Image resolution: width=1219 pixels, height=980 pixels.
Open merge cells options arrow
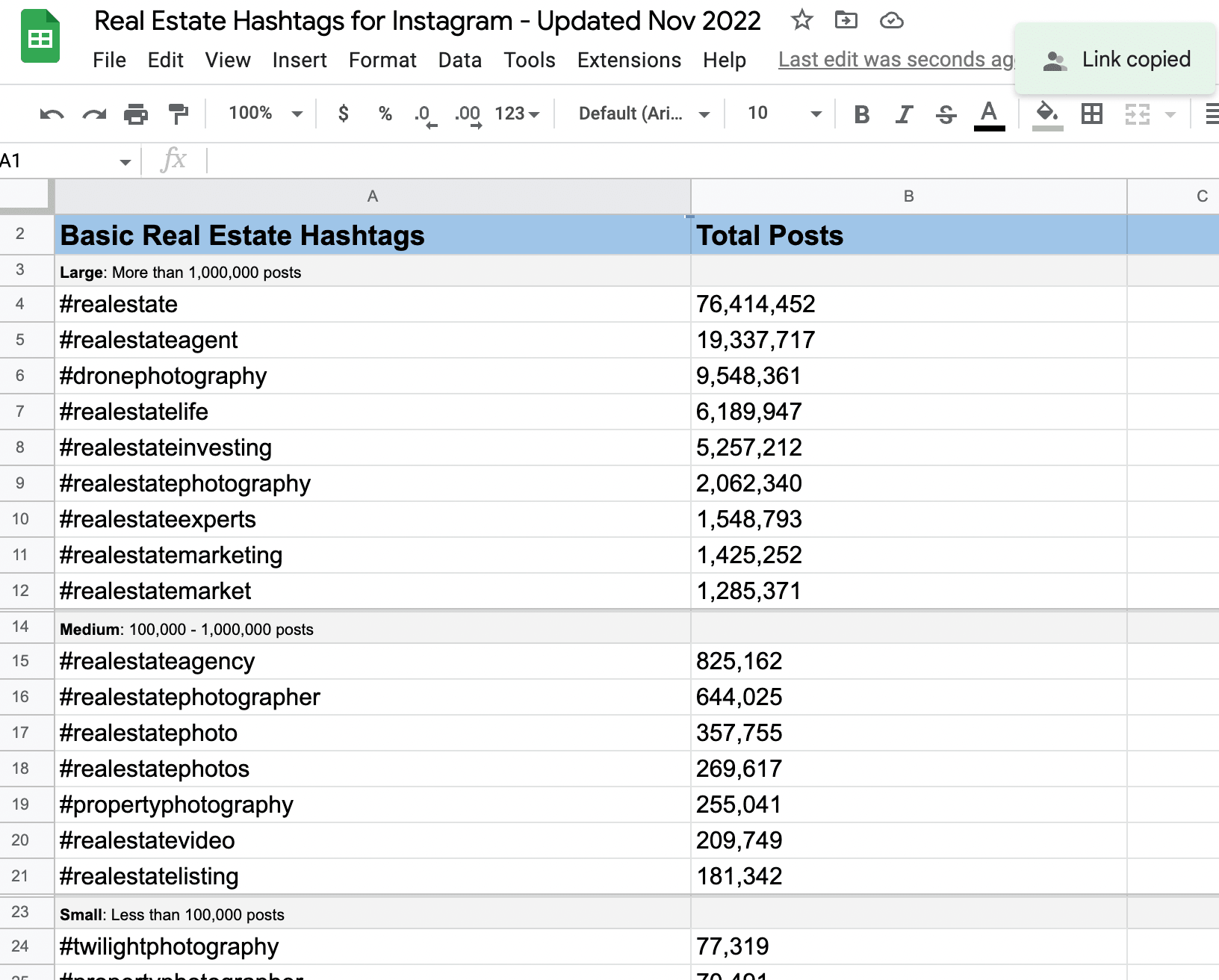click(x=1170, y=114)
